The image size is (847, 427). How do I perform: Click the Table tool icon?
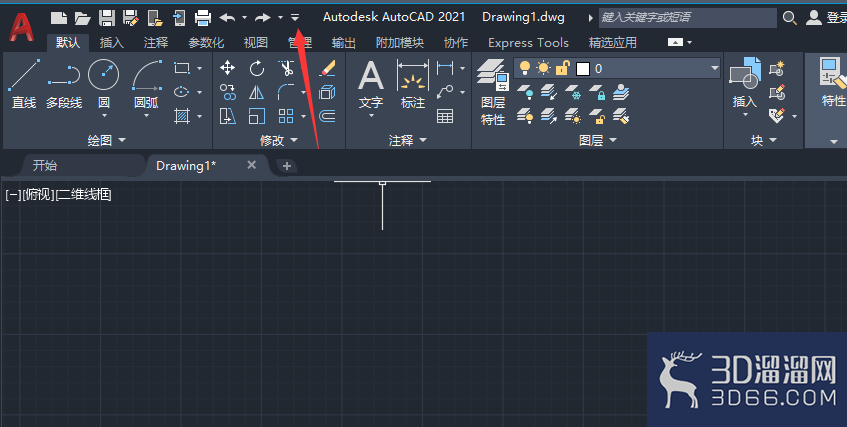(x=445, y=116)
